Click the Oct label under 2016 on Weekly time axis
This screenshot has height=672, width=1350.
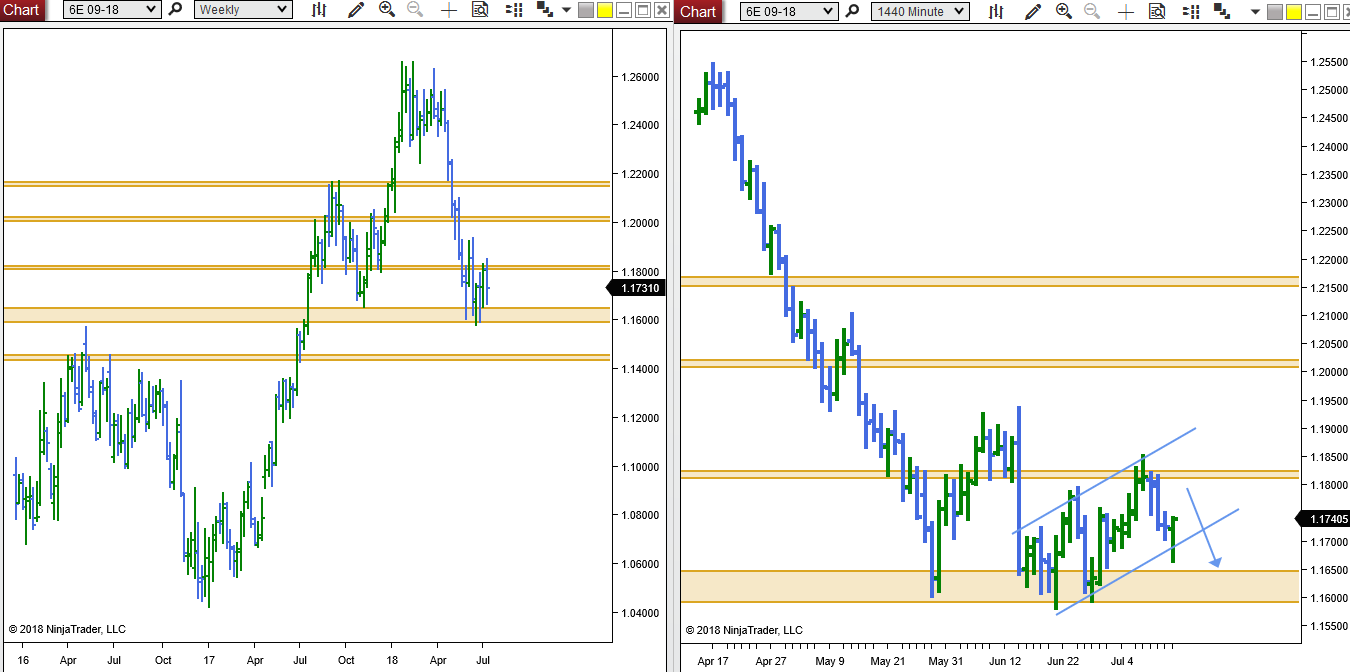[x=163, y=660]
